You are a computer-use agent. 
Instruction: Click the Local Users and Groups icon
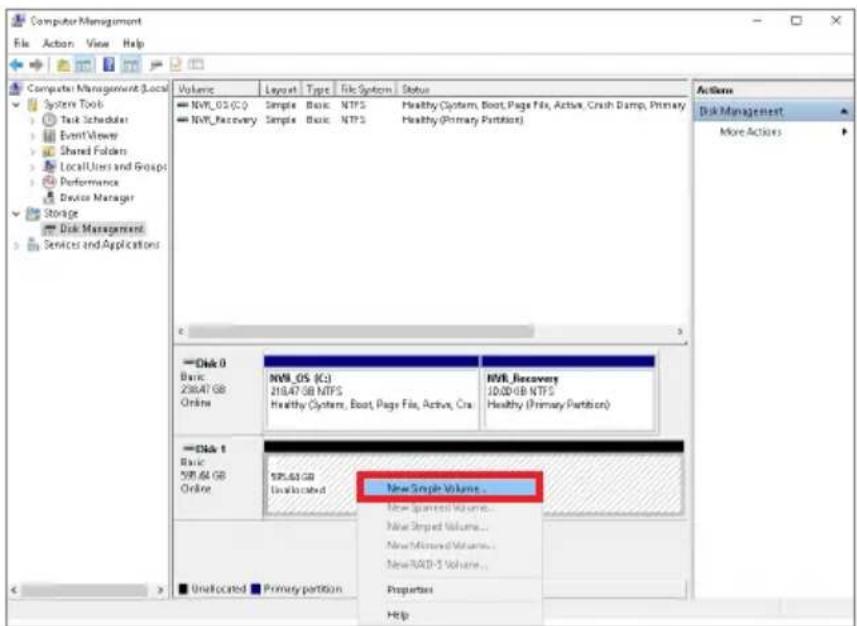[x=50, y=166]
